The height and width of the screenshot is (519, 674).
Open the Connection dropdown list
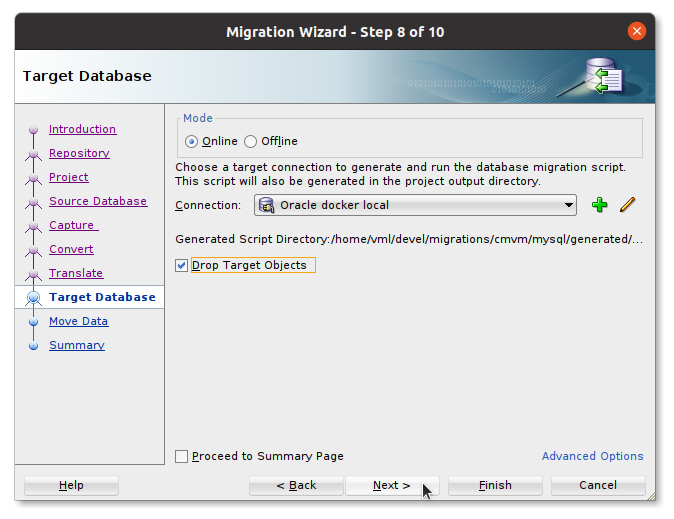tap(568, 205)
